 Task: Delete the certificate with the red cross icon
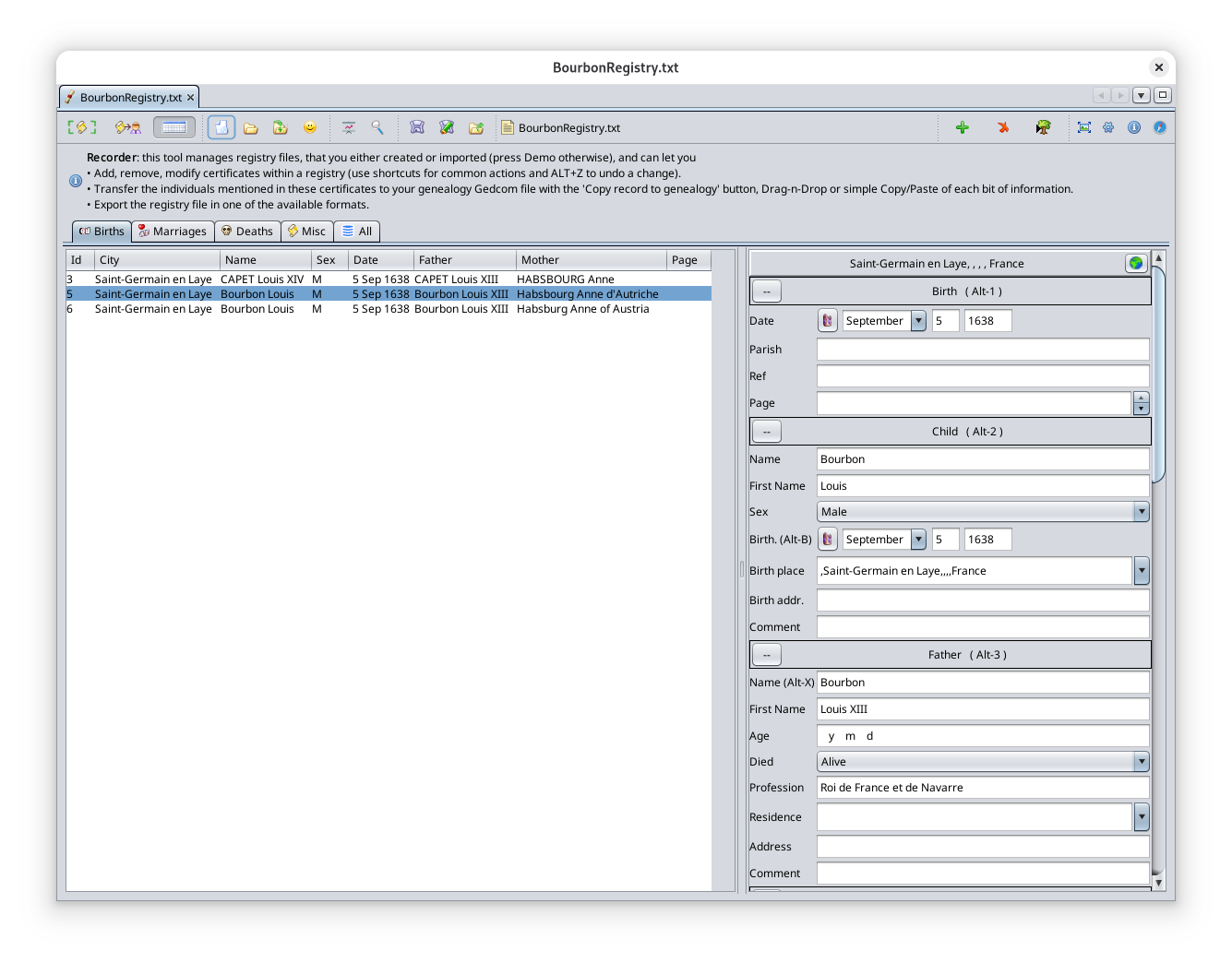1002,127
